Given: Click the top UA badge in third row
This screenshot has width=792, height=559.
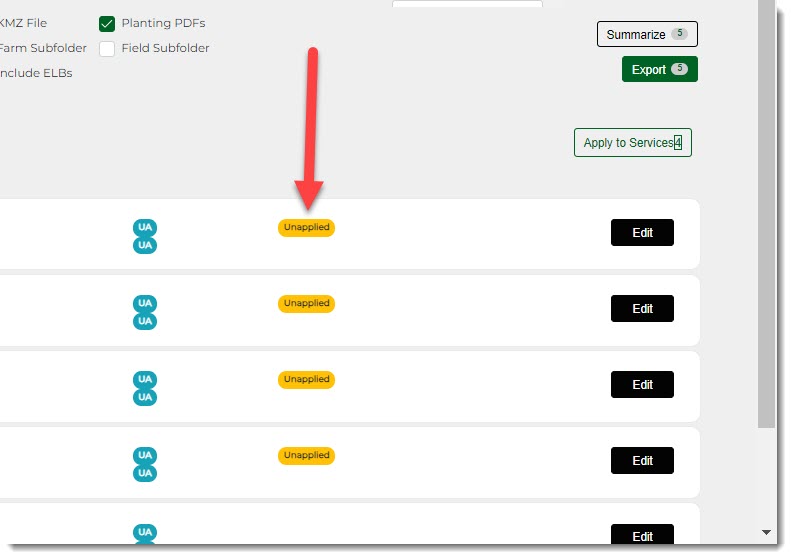Looking at the screenshot, I should [x=145, y=379].
